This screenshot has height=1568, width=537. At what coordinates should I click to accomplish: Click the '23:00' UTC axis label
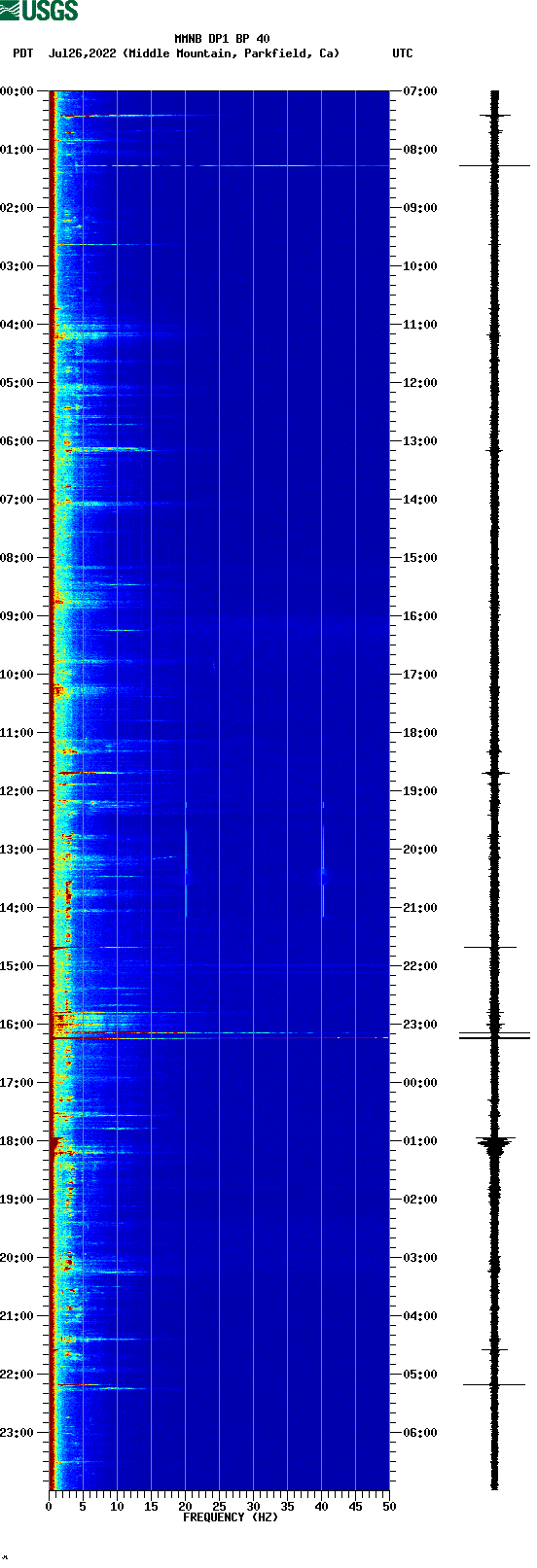(x=420, y=1025)
